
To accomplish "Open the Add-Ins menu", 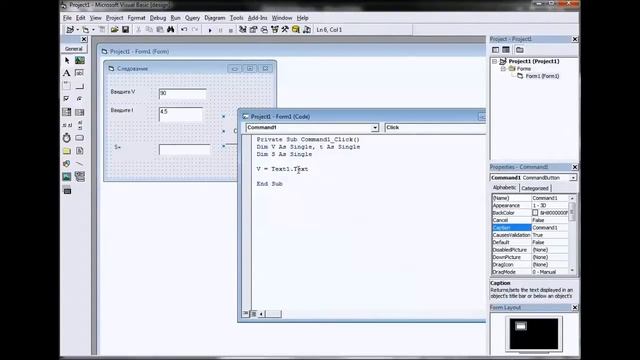I will pyautogui.click(x=257, y=18).
